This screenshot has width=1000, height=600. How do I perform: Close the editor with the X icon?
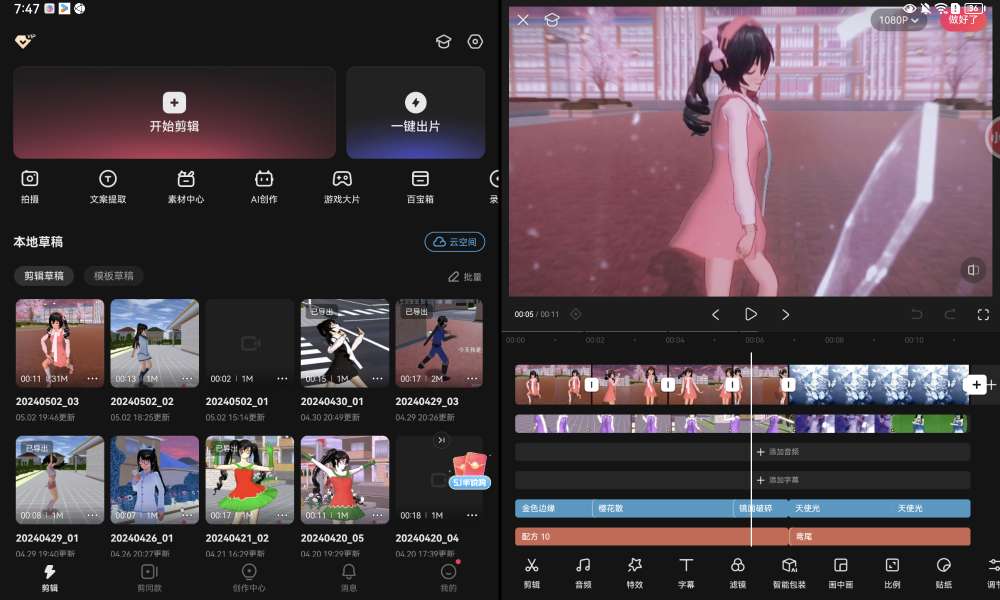click(523, 20)
